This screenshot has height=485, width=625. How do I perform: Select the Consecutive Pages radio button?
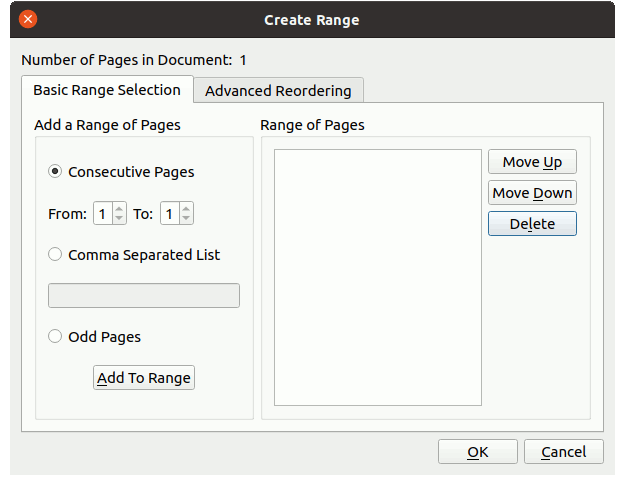(55, 172)
